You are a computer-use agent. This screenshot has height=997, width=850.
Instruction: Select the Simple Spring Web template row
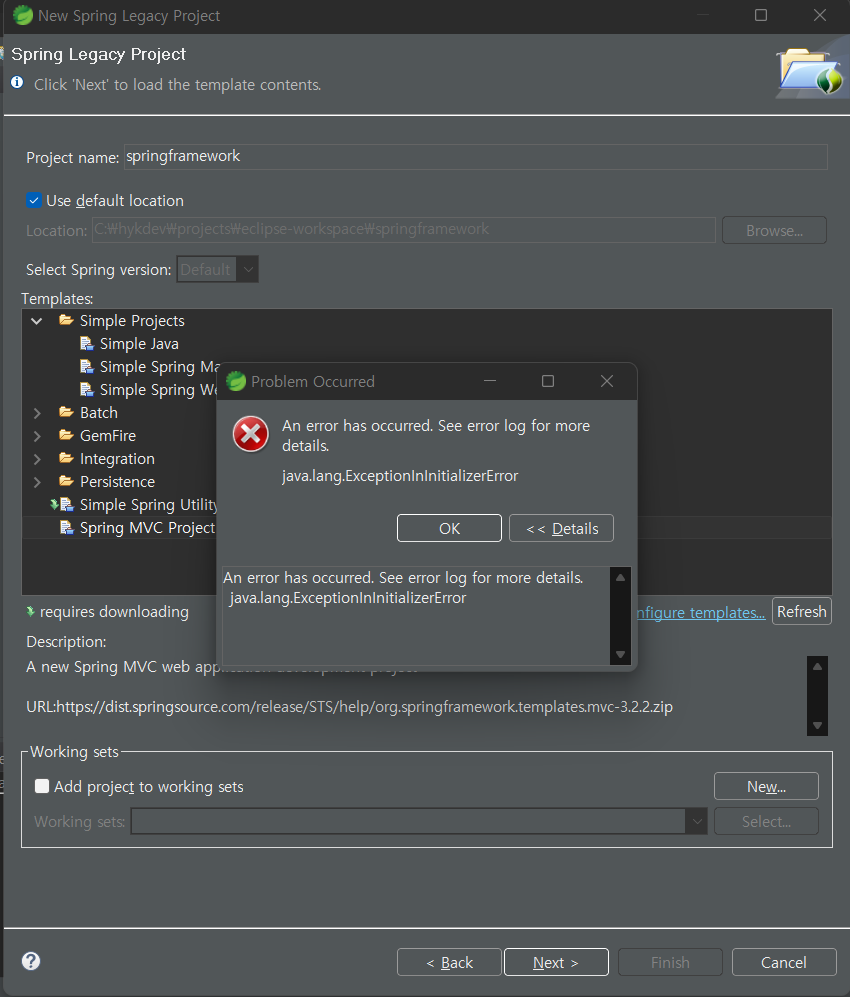coord(158,390)
